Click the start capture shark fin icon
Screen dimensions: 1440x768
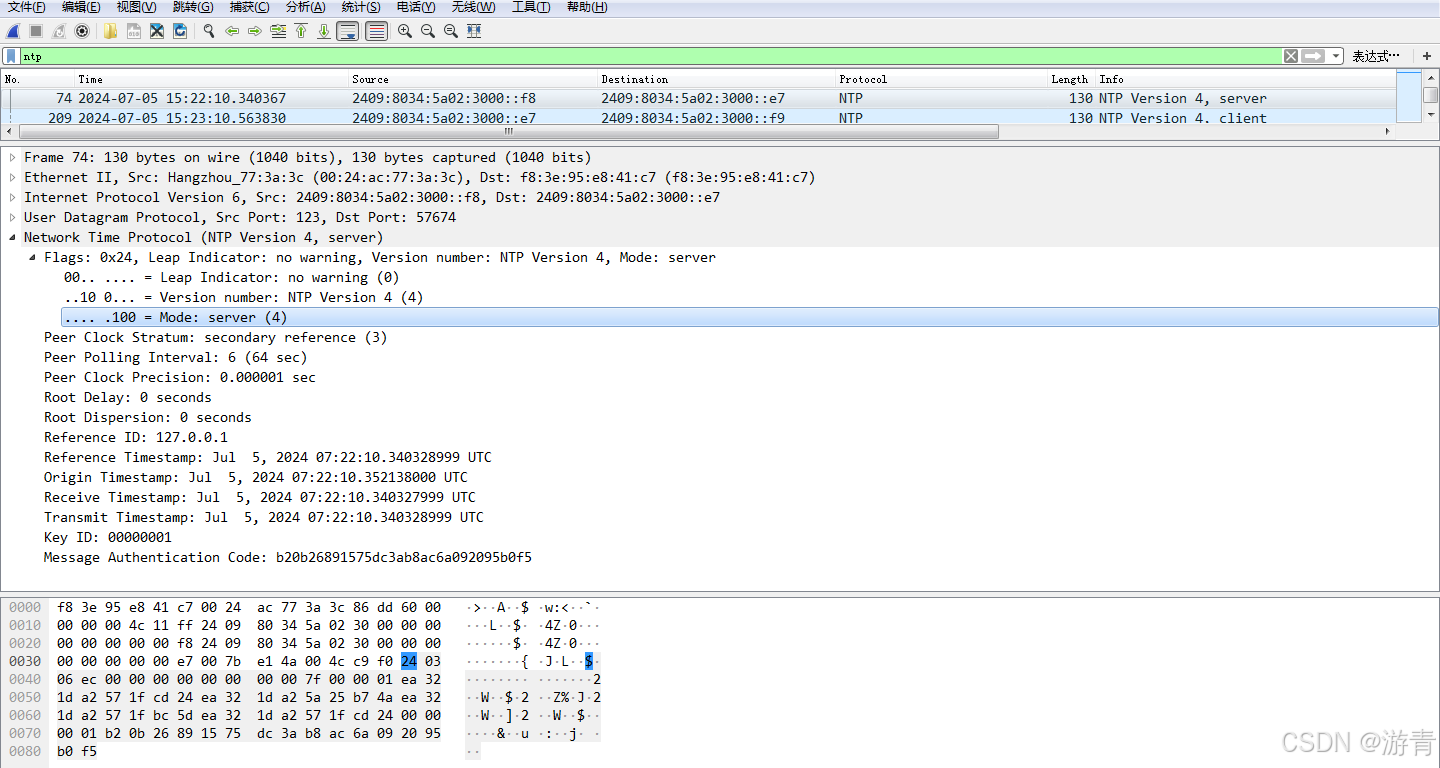[13, 31]
